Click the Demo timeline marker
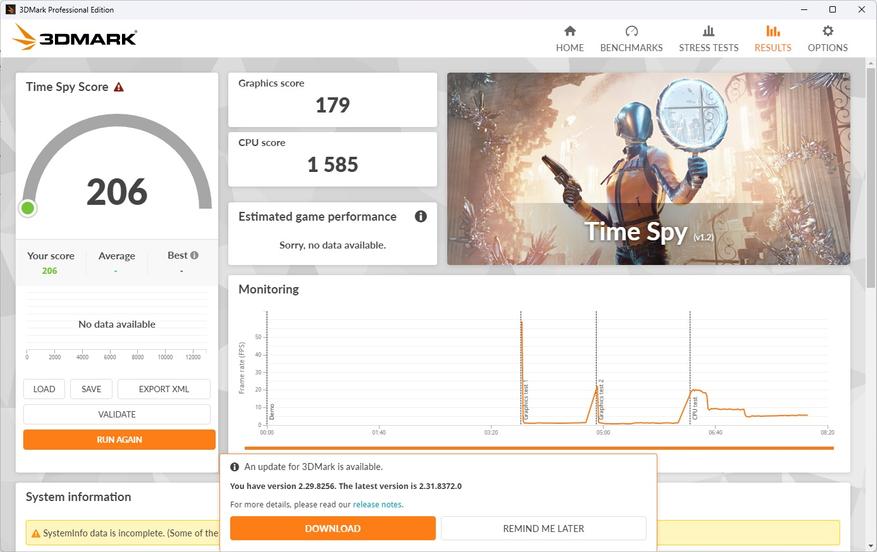 tap(272, 412)
